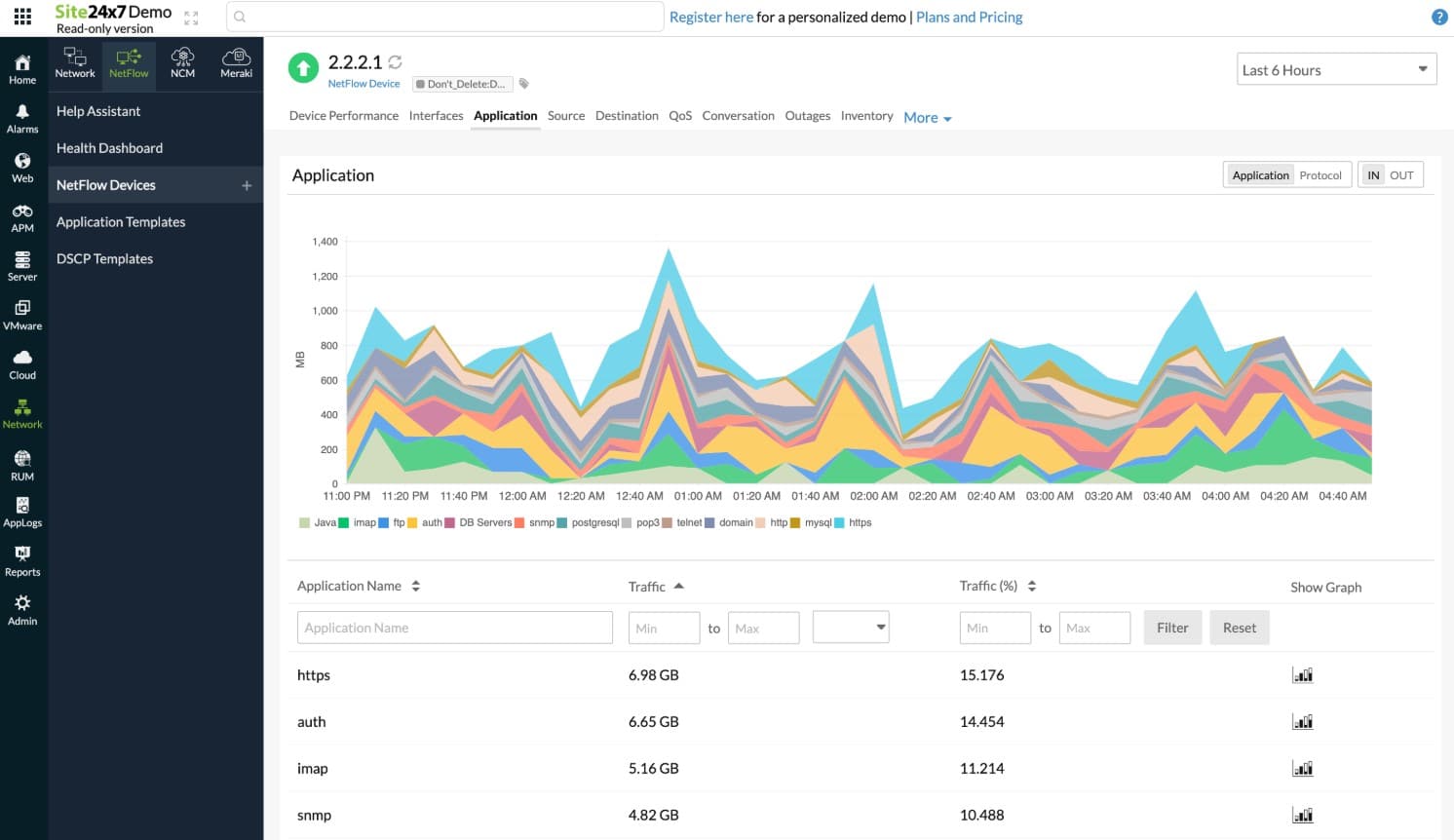Show graph icon for snmp row
Image resolution: width=1454 pixels, height=840 pixels.
pyautogui.click(x=1303, y=815)
